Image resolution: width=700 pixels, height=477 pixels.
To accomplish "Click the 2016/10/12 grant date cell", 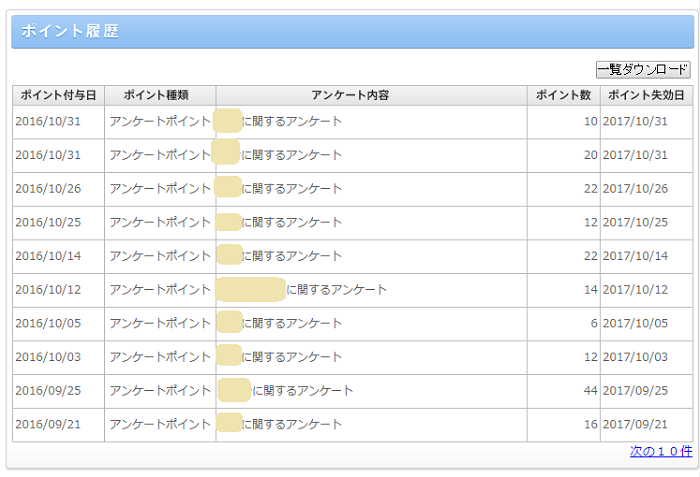I will tap(48, 290).
